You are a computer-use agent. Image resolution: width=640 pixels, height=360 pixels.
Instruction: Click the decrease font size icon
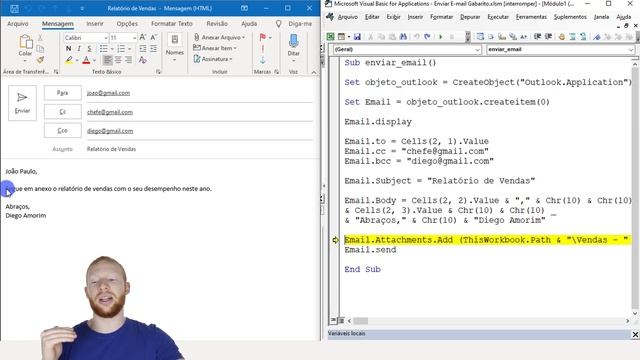click(153, 38)
